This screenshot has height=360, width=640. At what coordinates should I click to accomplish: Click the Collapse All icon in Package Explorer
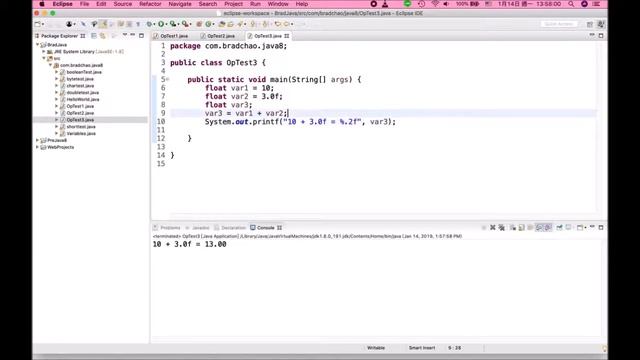[94, 36]
